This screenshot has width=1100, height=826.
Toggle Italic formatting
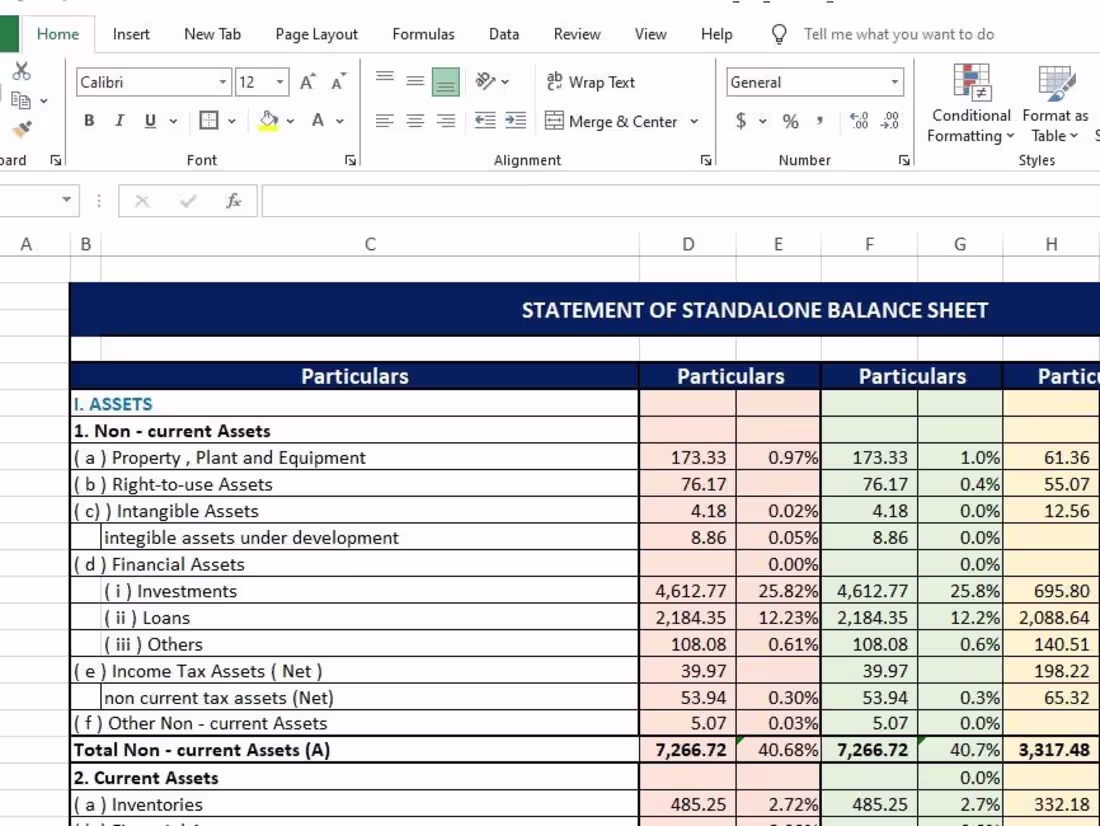pyautogui.click(x=119, y=121)
